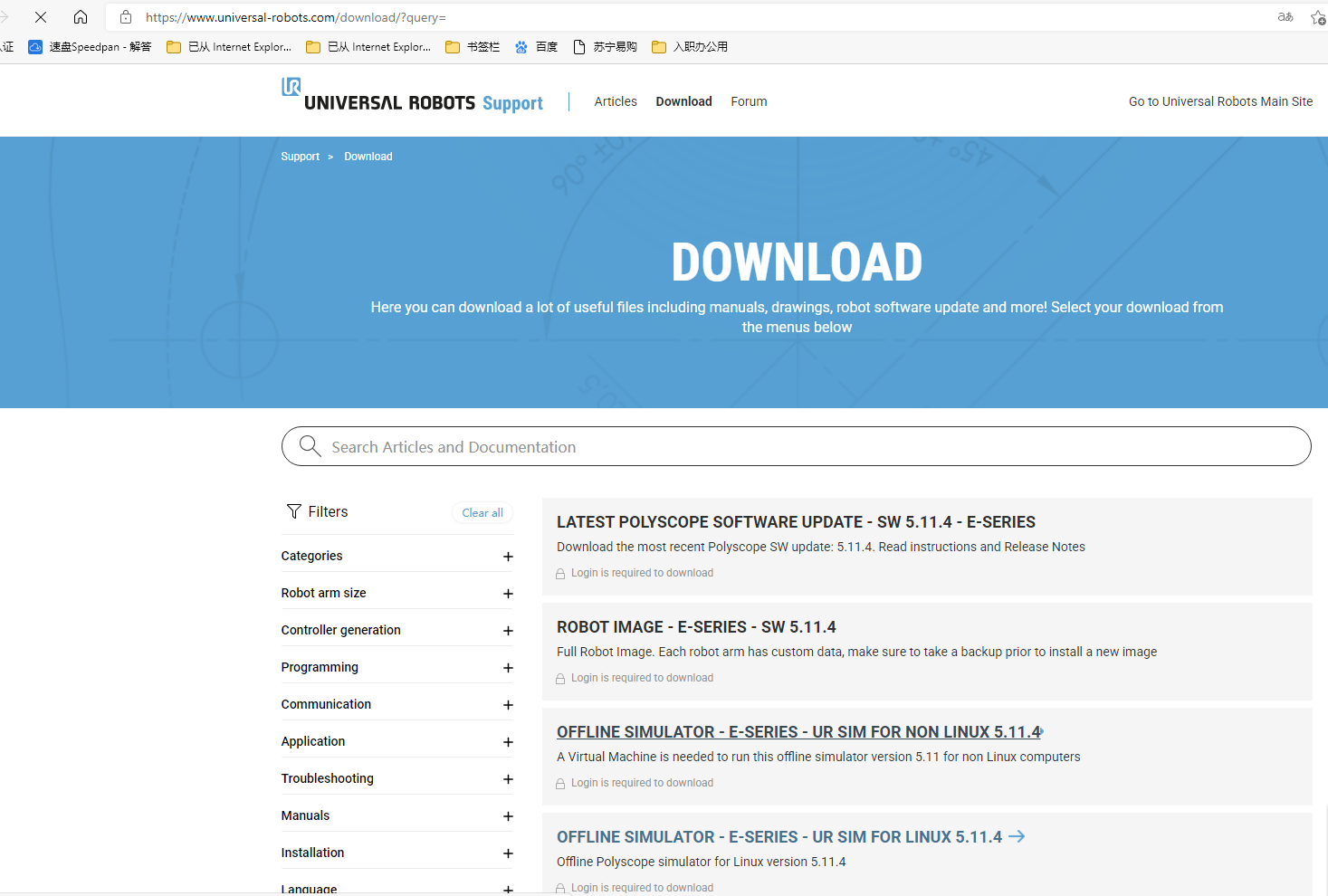Click the site lock icon in address bar
1328x896 pixels.
pyautogui.click(x=126, y=17)
